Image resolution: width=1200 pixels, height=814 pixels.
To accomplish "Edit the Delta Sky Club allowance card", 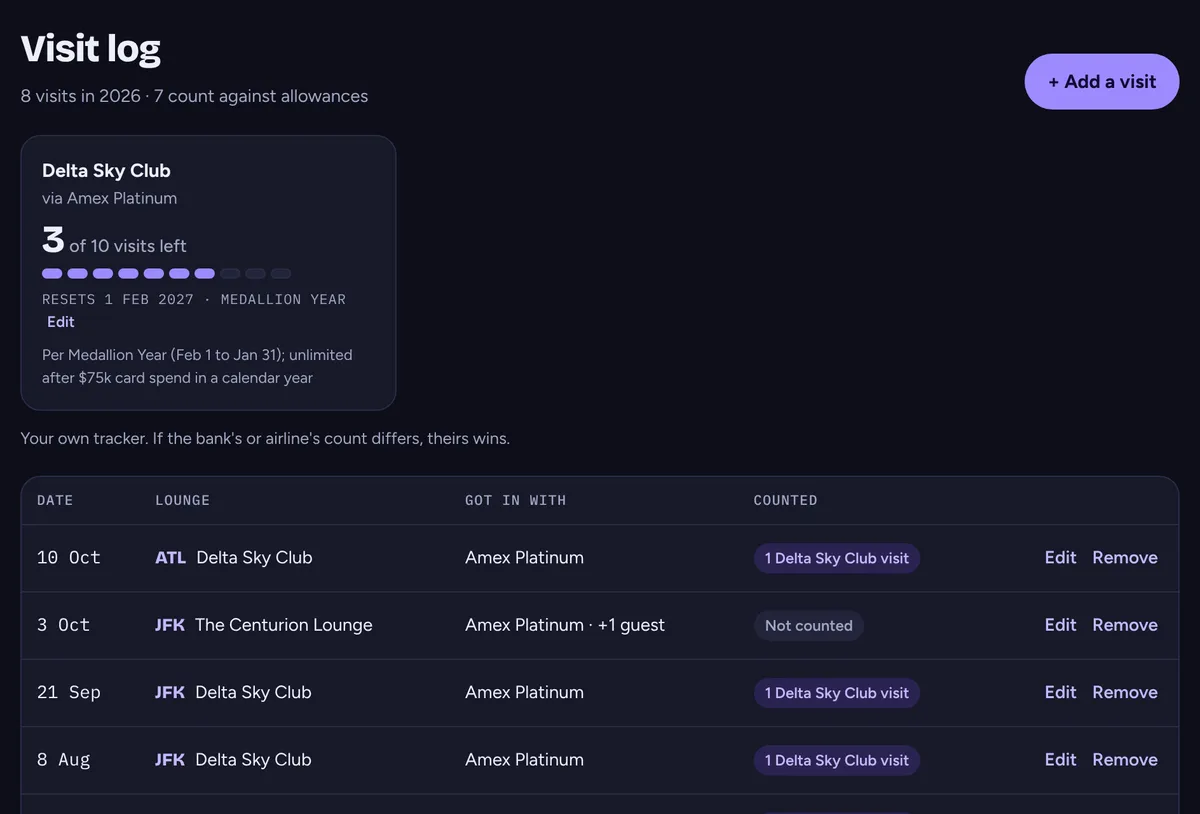I will click(60, 322).
